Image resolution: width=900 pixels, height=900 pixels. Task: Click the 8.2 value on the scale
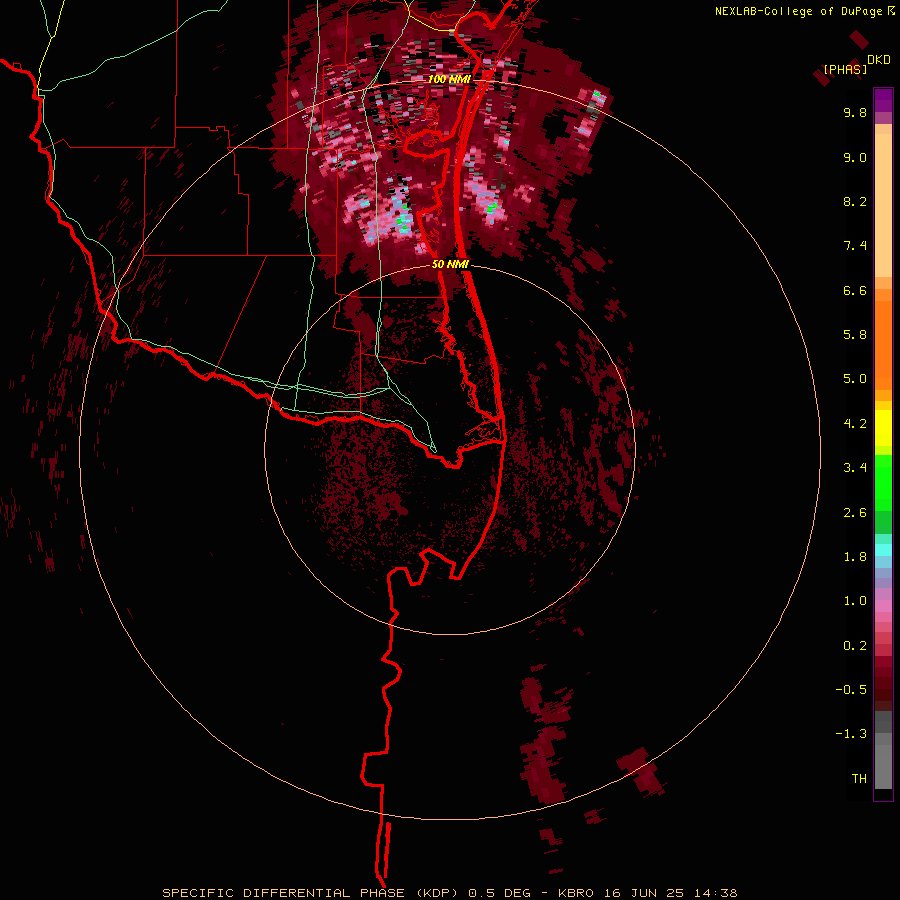click(x=855, y=202)
